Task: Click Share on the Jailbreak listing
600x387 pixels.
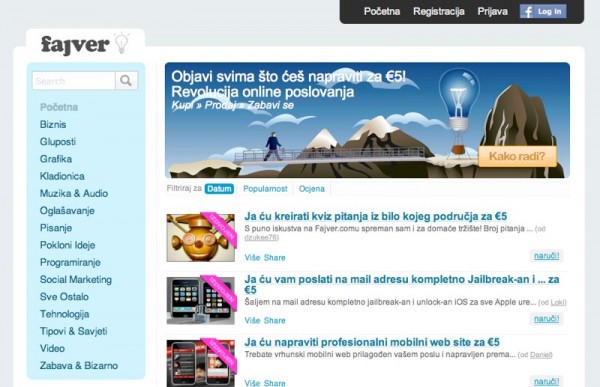Action: pos(275,320)
